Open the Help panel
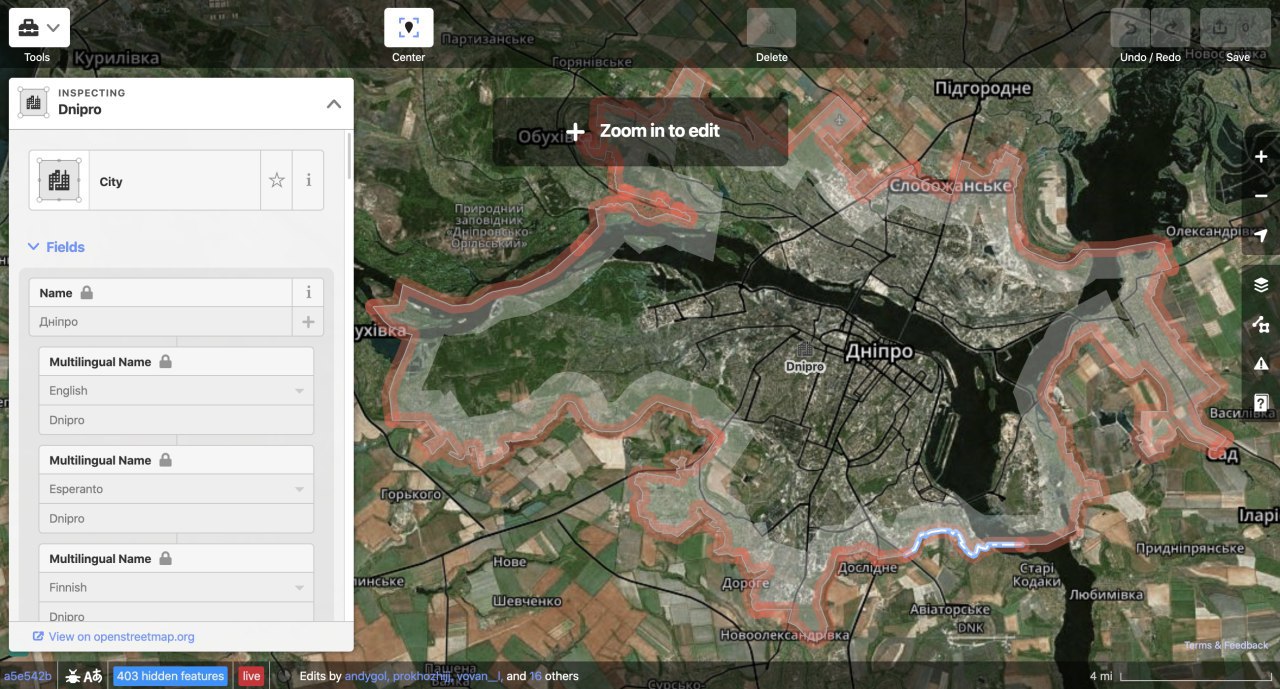The width and height of the screenshot is (1280, 689). click(1261, 402)
